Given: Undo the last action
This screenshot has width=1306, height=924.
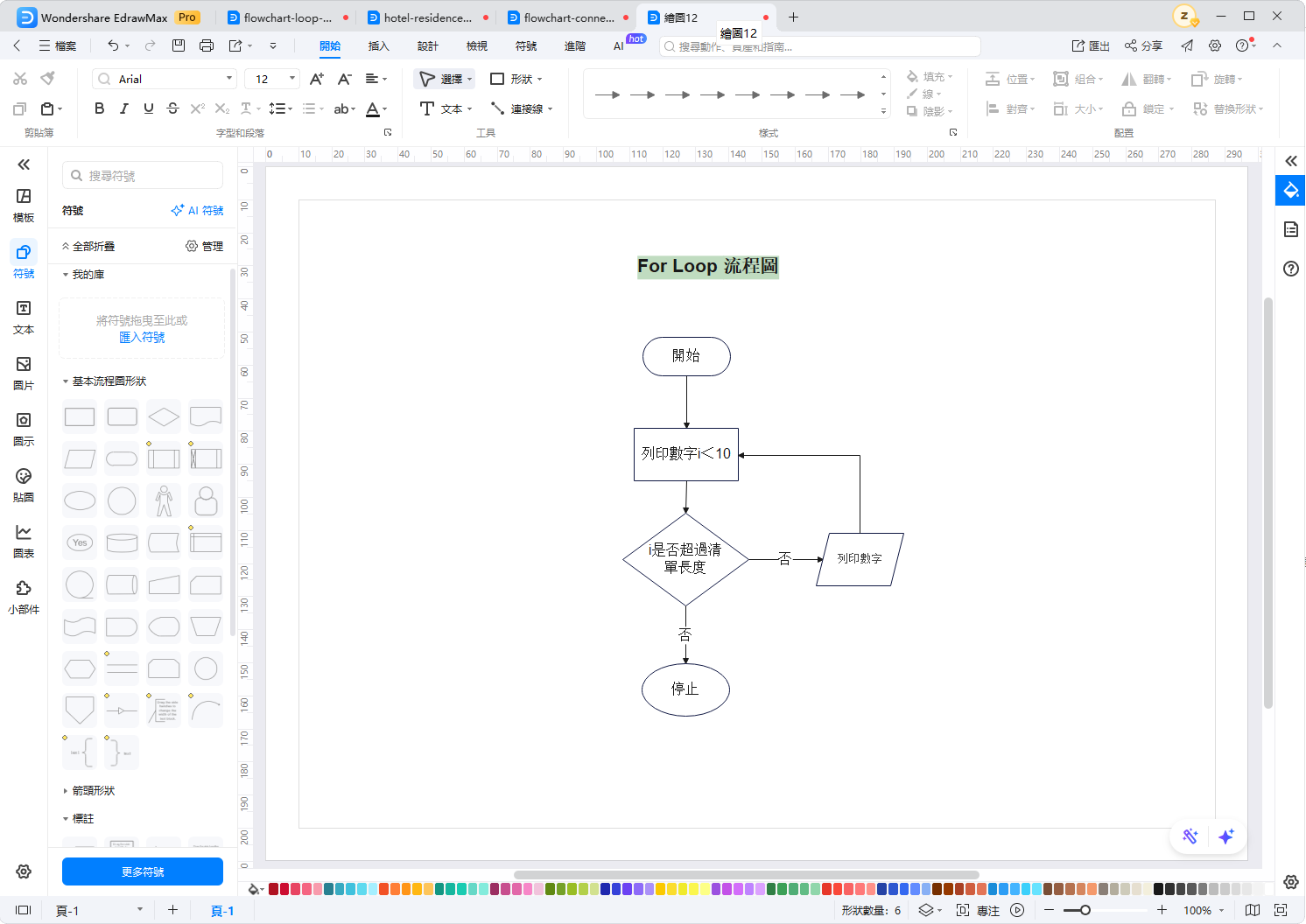Looking at the screenshot, I should point(113,45).
